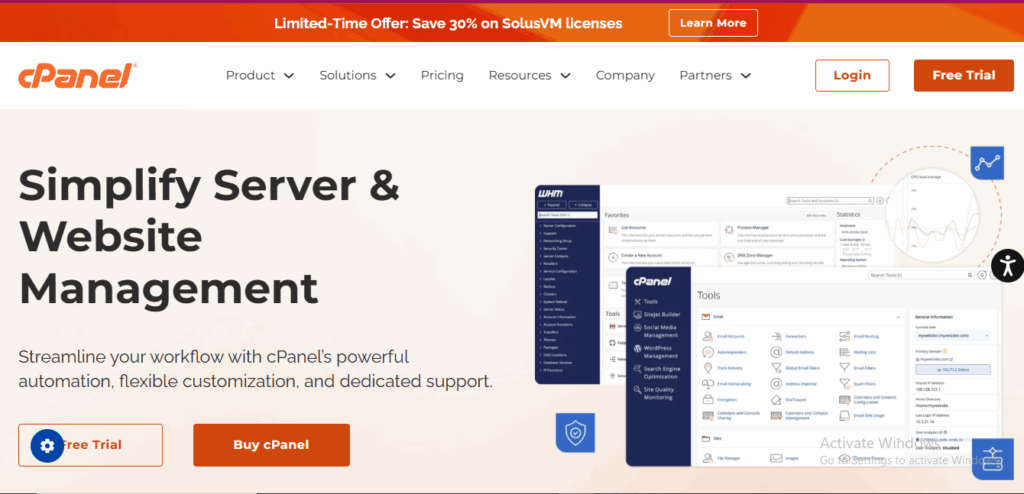Image resolution: width=1024 pixels, height=494 pixels.
Task: Start a Free Trial from the header
Action: [964, 76]
